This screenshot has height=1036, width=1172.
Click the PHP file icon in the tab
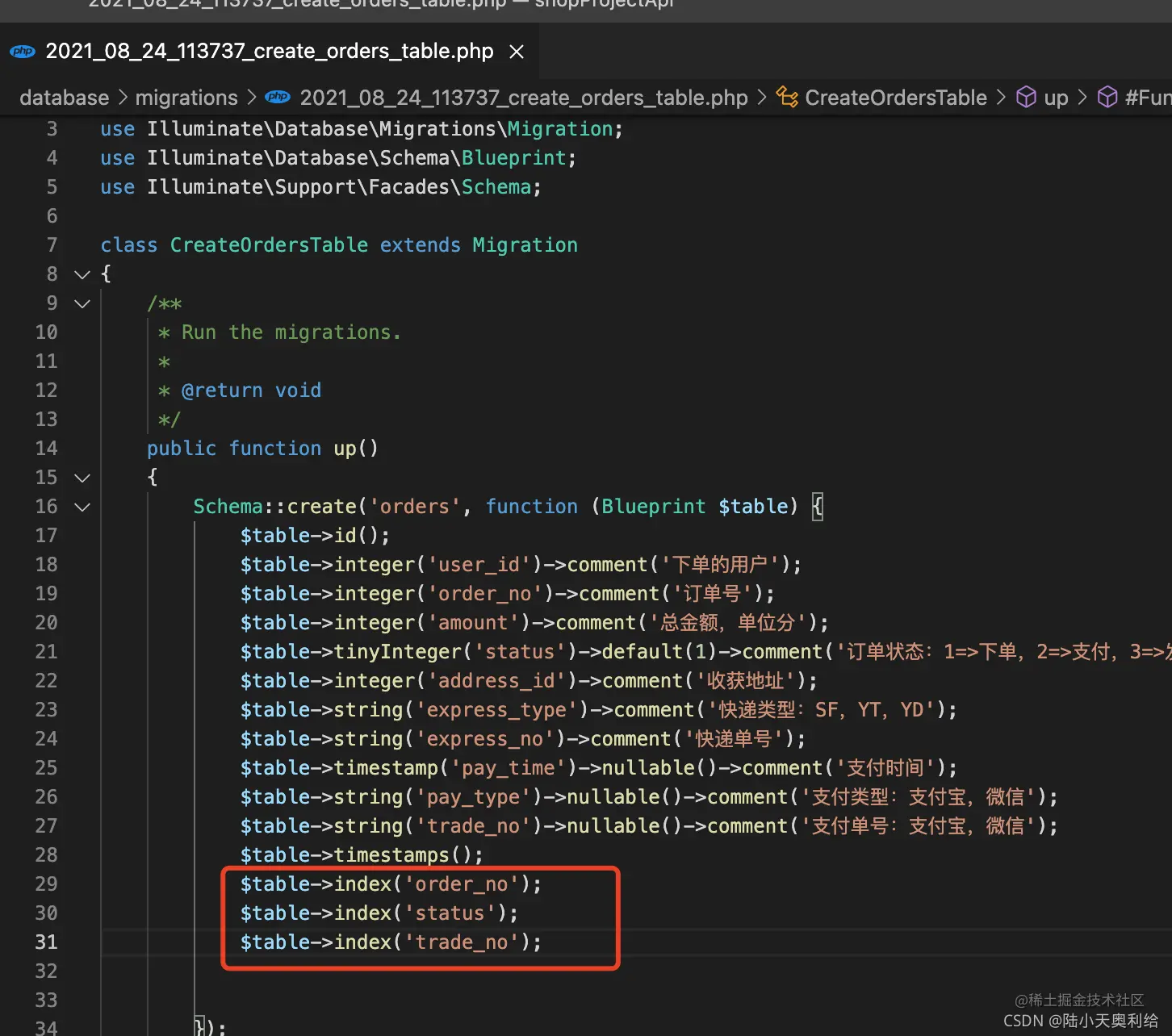pos(22,52)
